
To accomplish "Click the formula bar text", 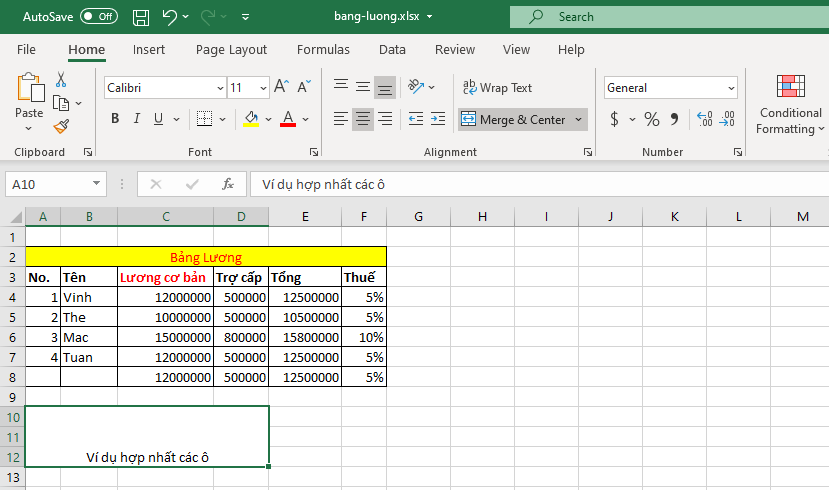I will pos(323,184).
